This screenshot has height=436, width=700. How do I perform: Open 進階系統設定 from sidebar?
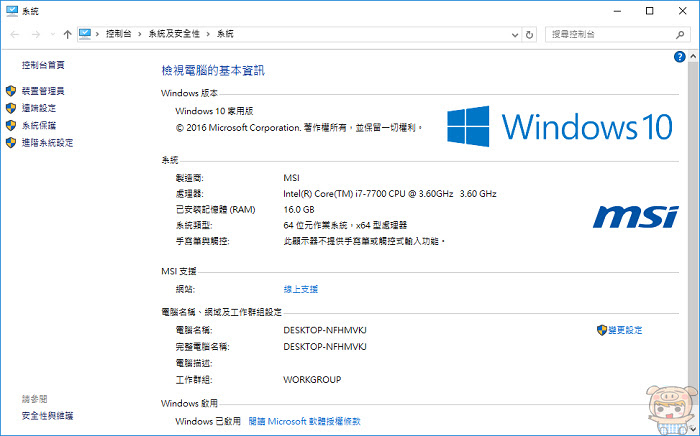click(47, 143)
